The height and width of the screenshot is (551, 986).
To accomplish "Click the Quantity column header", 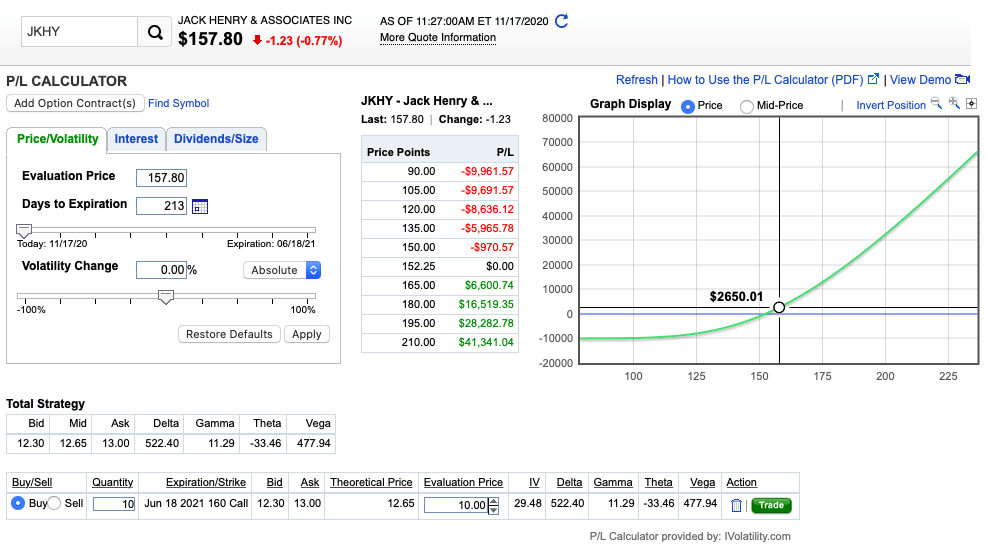I will coord(113,482).
